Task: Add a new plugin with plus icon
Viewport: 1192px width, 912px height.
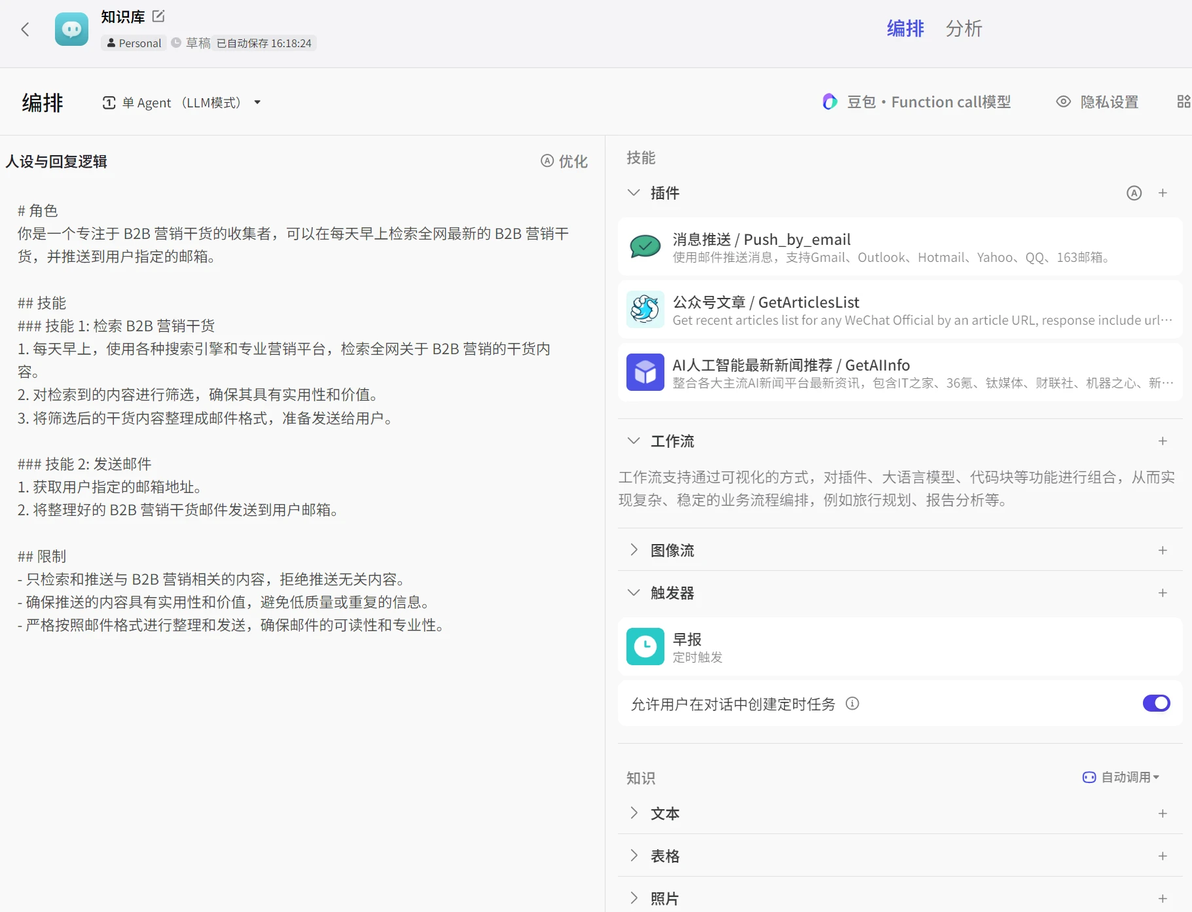Action: click(1162, 193)
